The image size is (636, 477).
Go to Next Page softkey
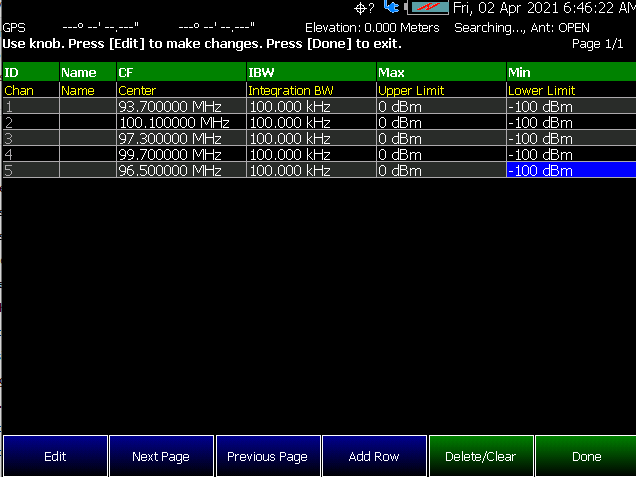(161, 456)
